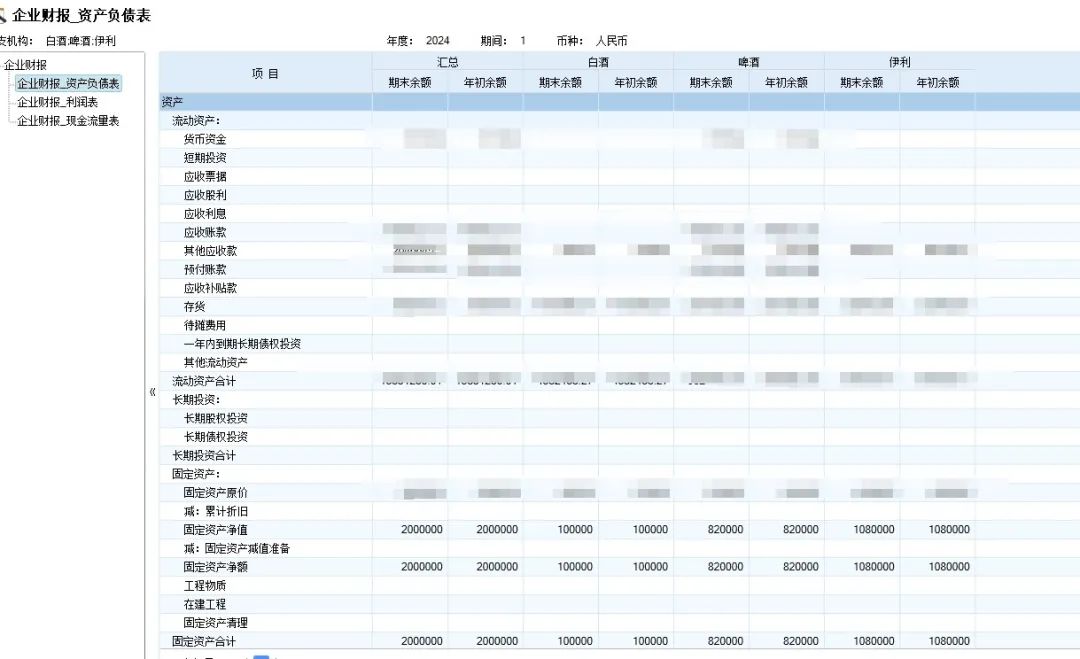The height and width of the screenshot is (659, 1080).
Task: Click the blue page number button at bottom
Action: click(x=261, y=656)
